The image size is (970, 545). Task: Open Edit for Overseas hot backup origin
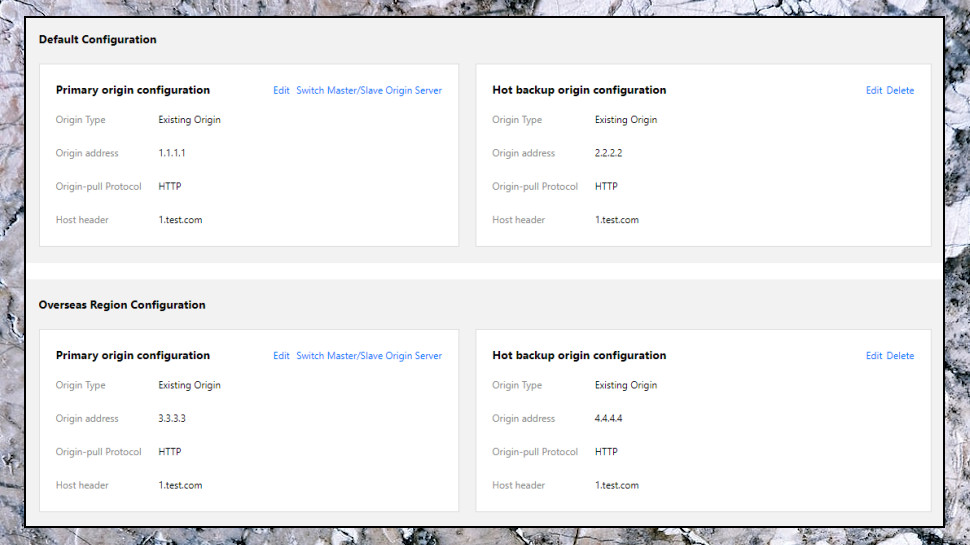click(873, 356)
